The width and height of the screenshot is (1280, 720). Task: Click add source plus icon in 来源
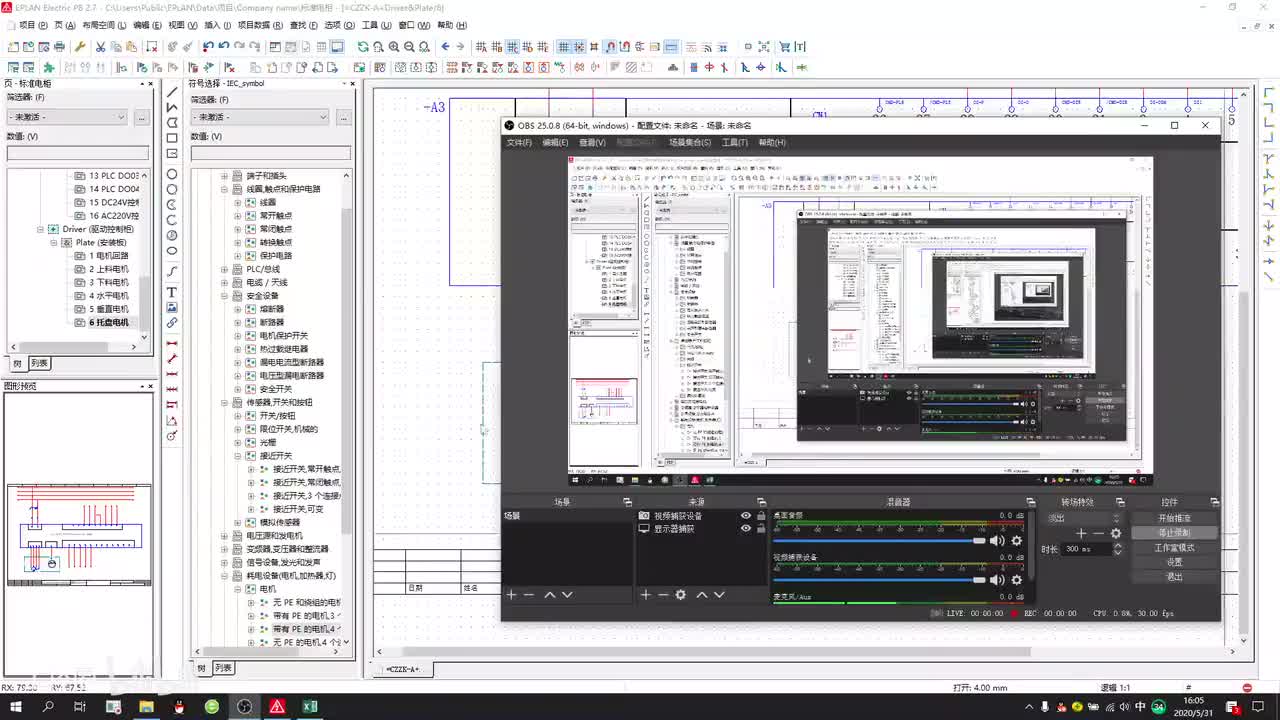645,595
